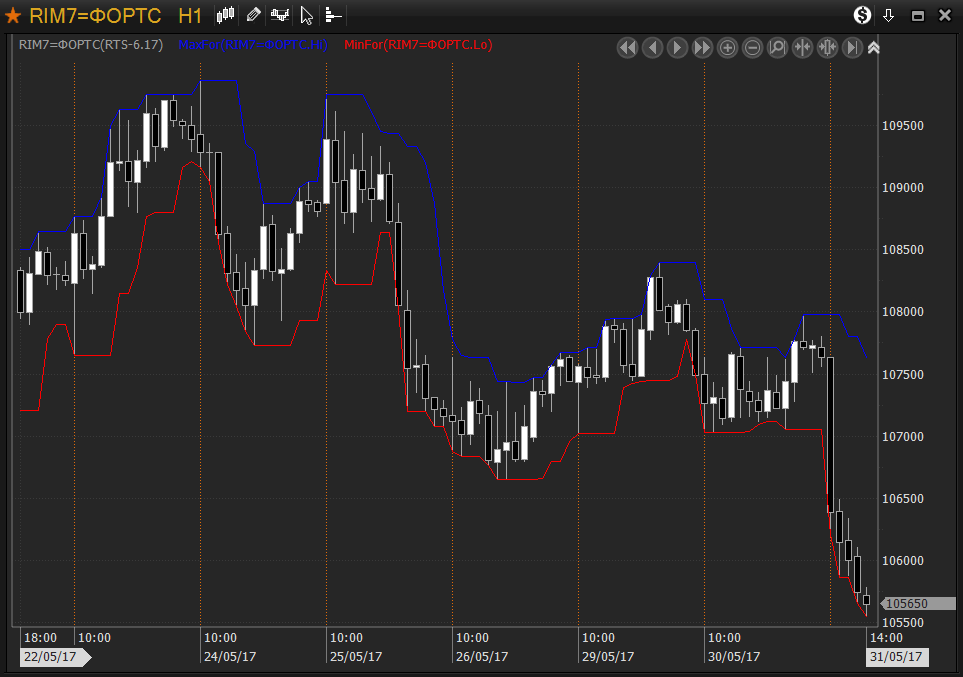Activate the cursor pointer tool
The height and width of the screenshot is (677, 963).
coord(307,15)
